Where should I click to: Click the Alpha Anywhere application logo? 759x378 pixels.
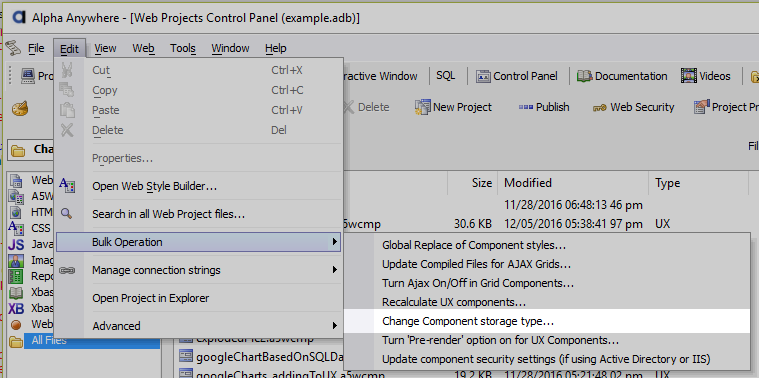pyautogui.click(x=18, y=17)
